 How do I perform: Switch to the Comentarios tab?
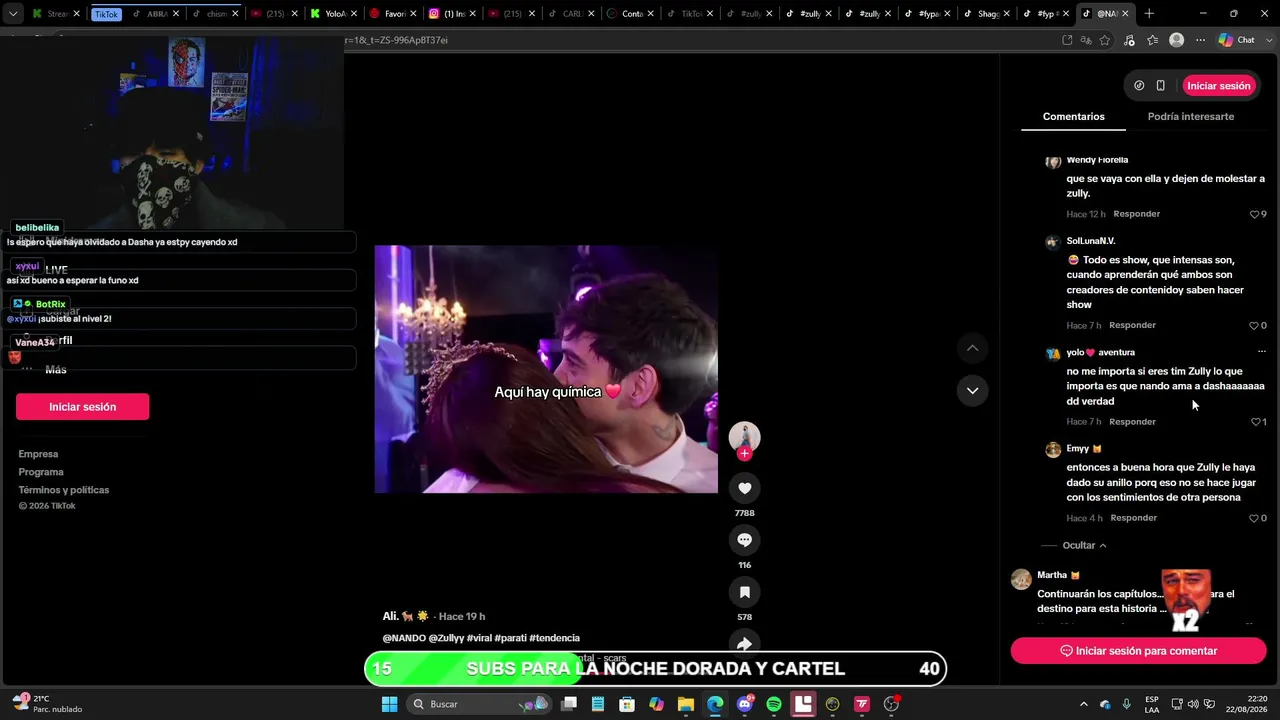click(x=1073, y=117)
